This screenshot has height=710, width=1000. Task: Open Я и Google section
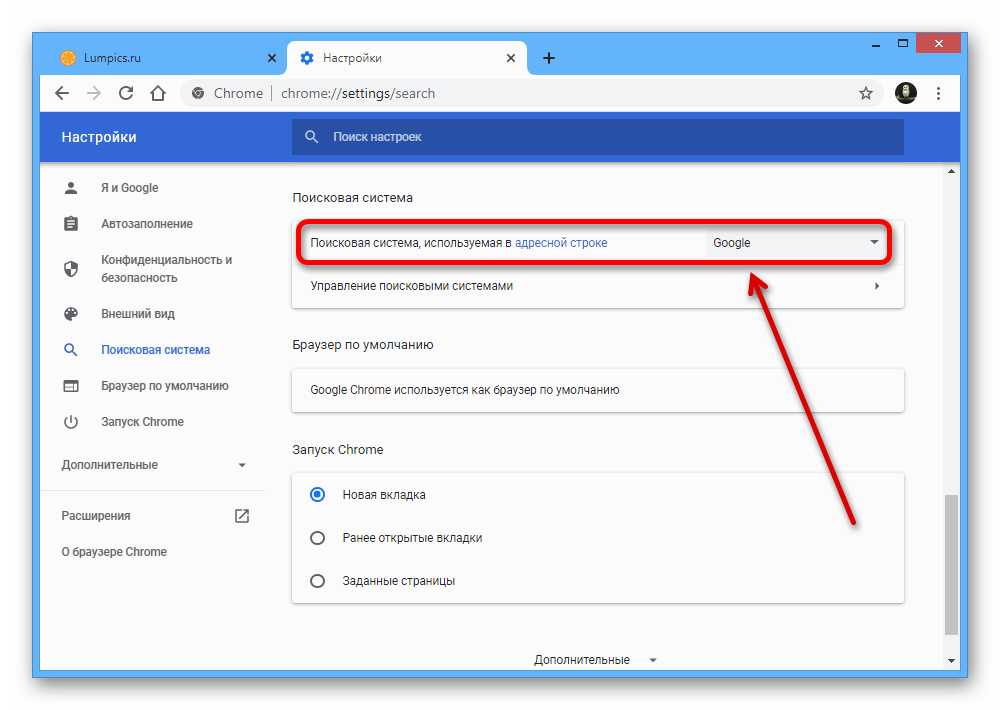pyautogui.click(x=129, y=188)
